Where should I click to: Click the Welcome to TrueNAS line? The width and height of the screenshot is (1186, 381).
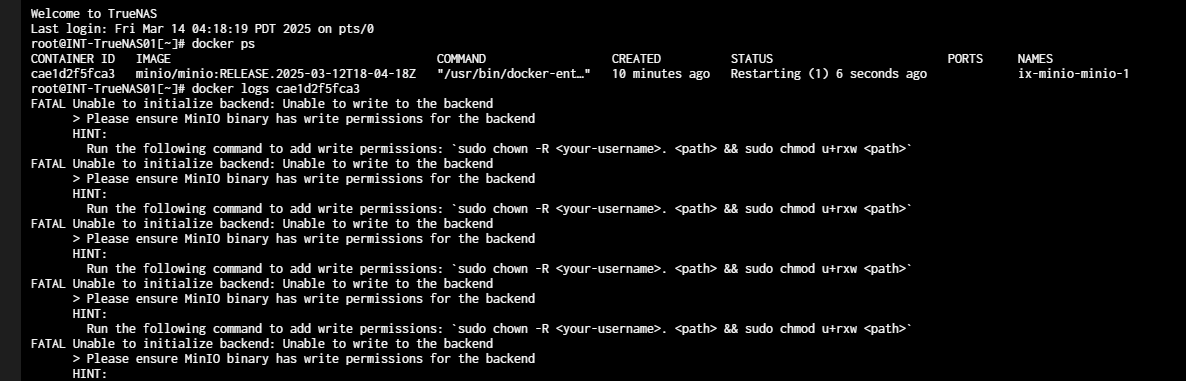(x=94, y=14)
